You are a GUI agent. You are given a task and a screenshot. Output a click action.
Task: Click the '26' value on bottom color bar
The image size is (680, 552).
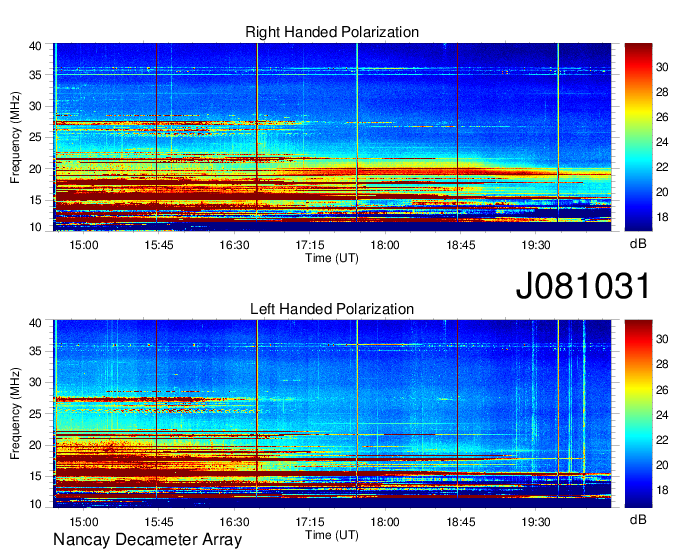[662, 390]
